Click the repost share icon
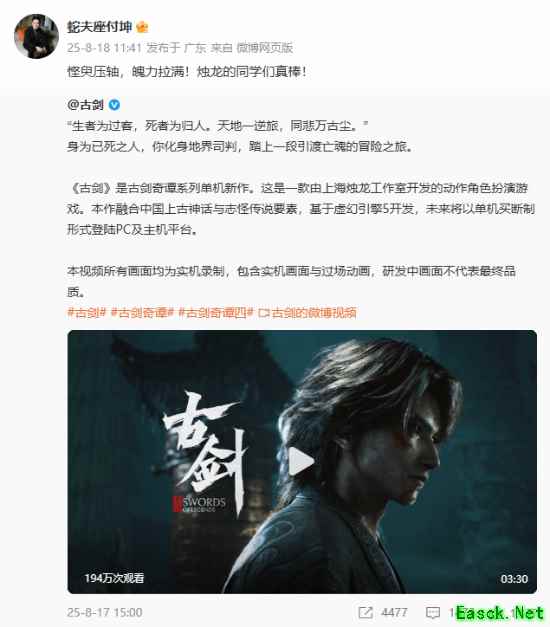 pyautogui.click(x=366, y=613)
